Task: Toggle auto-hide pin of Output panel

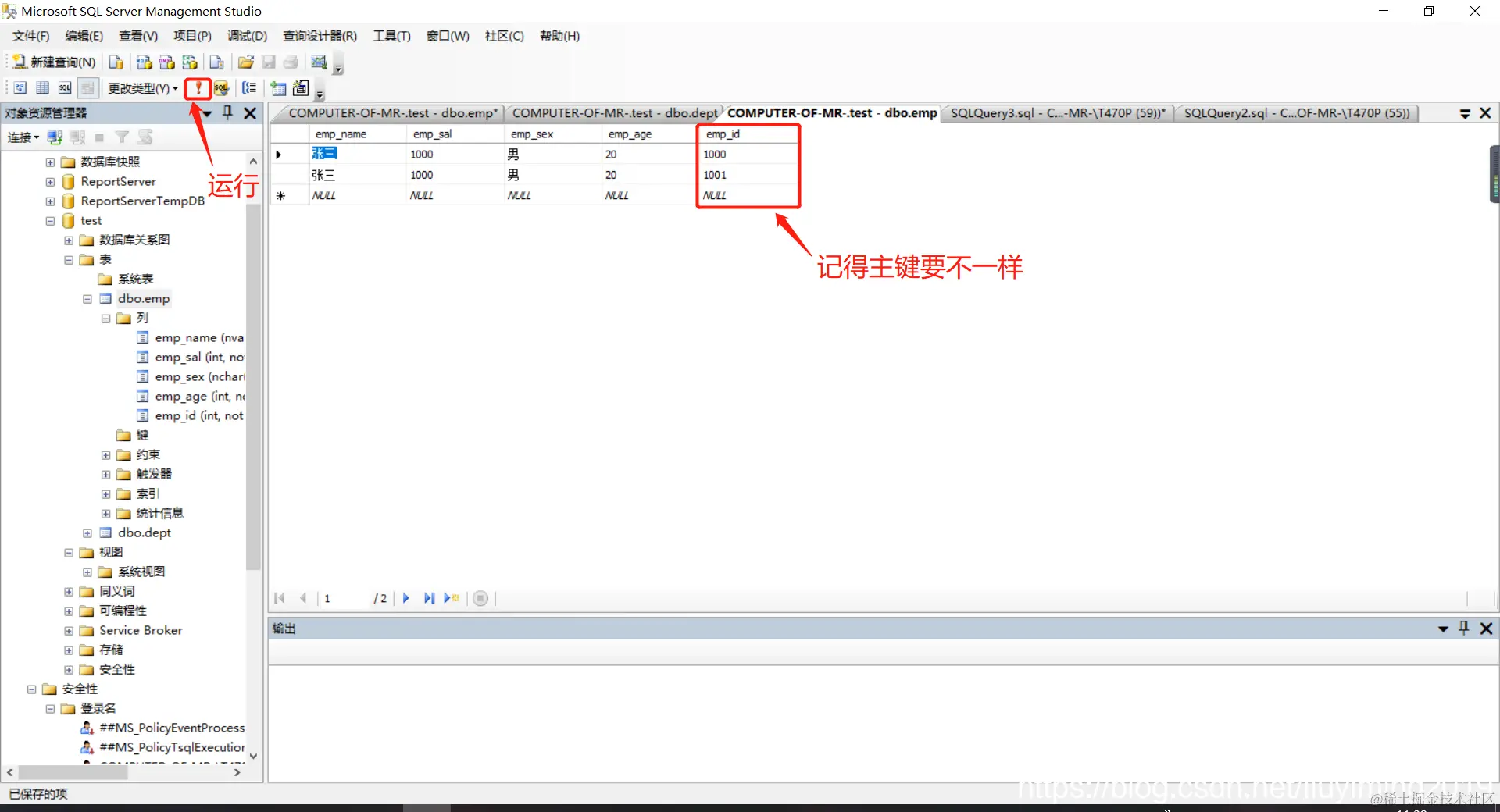Action: point(1464,628)
